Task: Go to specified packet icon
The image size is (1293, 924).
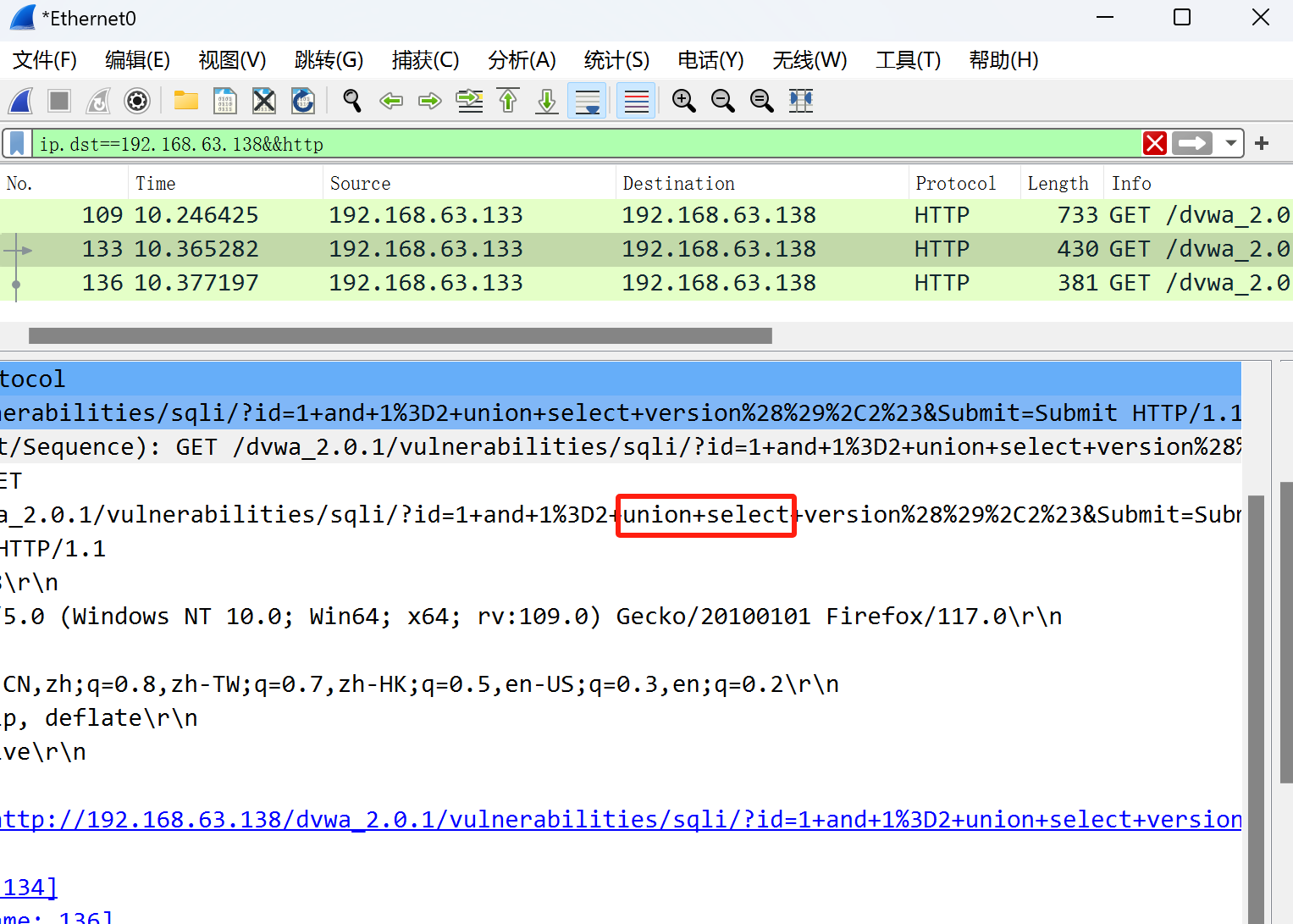Action: pyautogui.click(x=469, y=101)
